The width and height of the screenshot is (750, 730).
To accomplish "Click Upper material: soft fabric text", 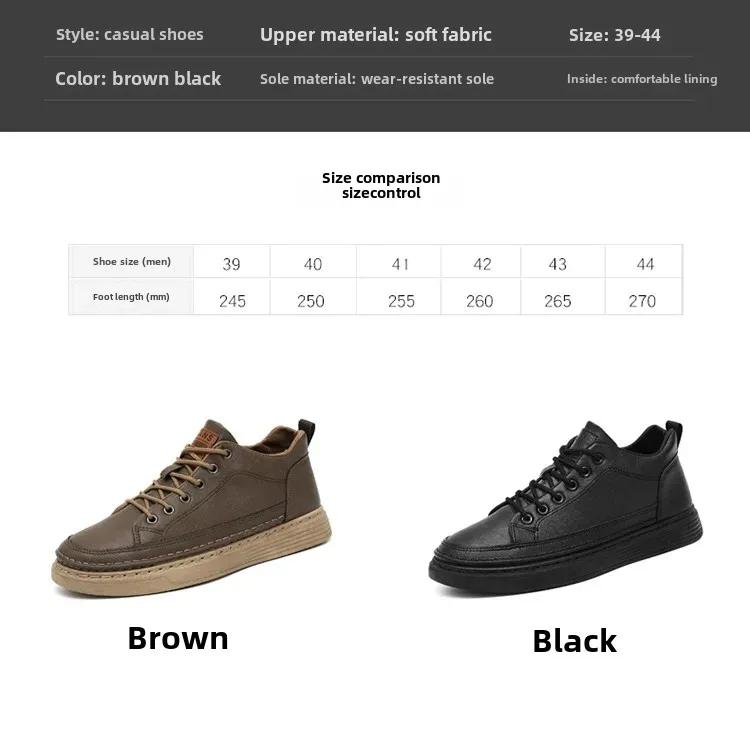I will [x=375, y=35].
